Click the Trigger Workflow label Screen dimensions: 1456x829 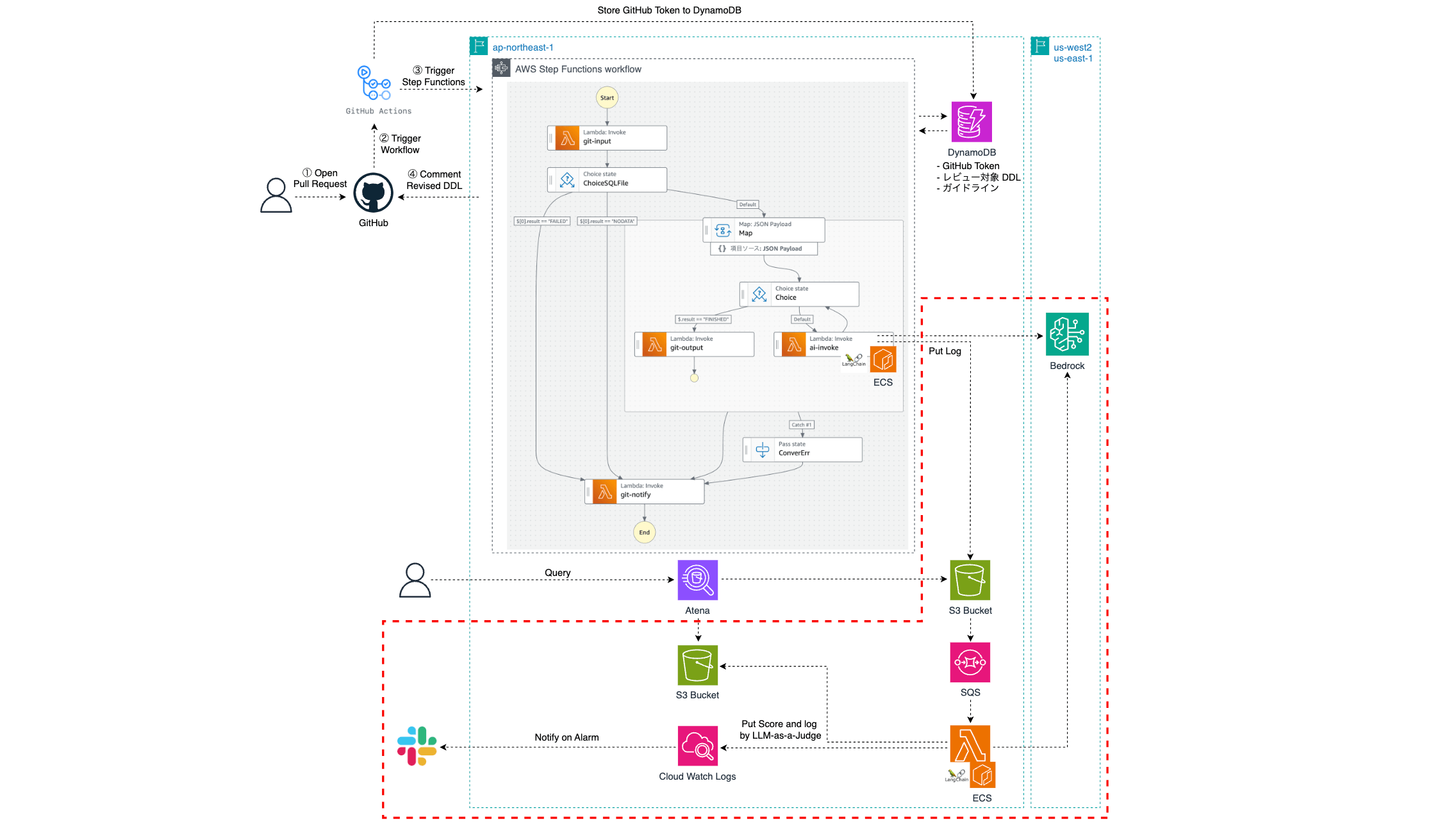click(x=401, y=144)
